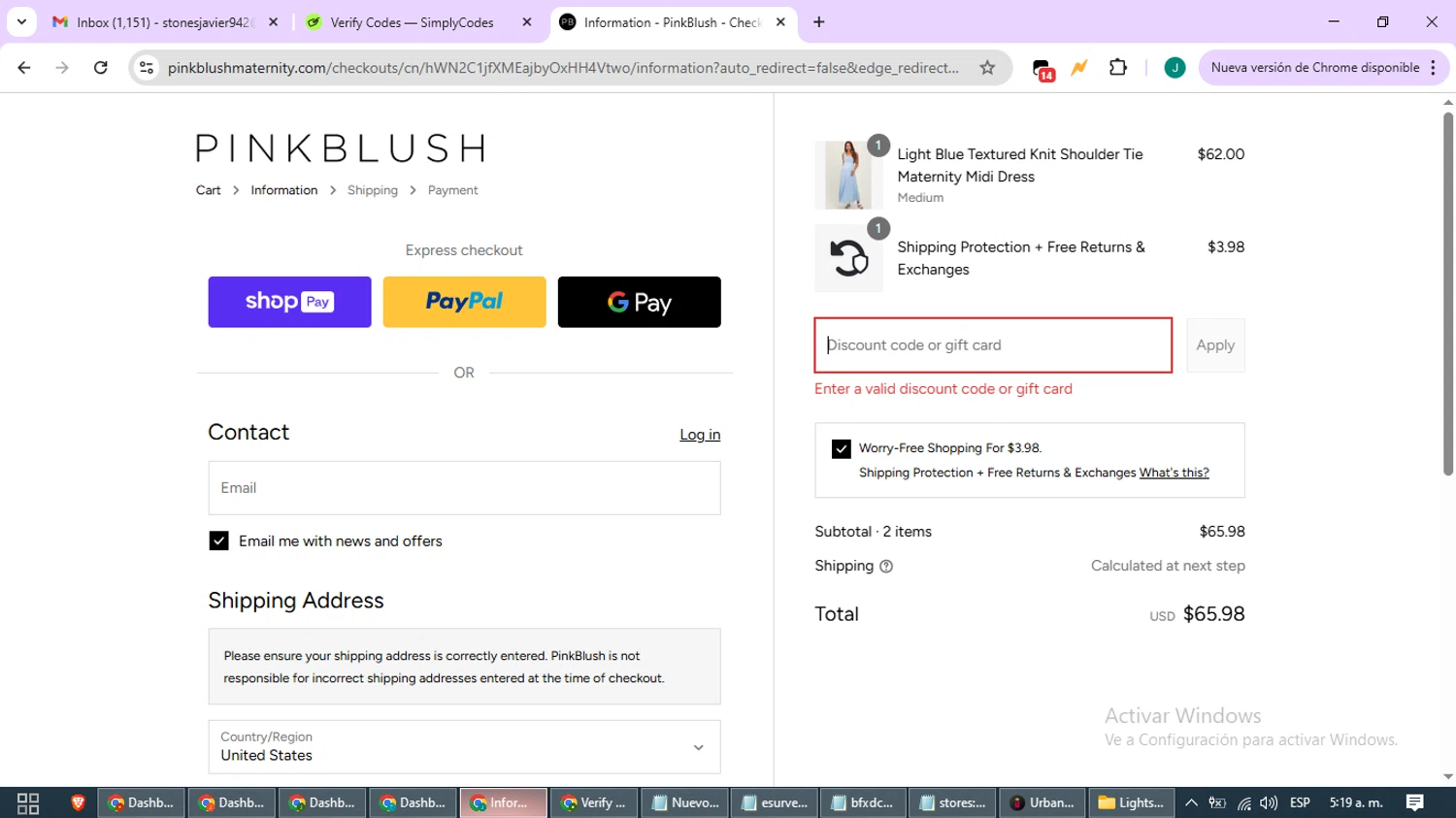This screenshot has width=1456, height=818.
Task: Click the Email input field
Action: (464, 488)
